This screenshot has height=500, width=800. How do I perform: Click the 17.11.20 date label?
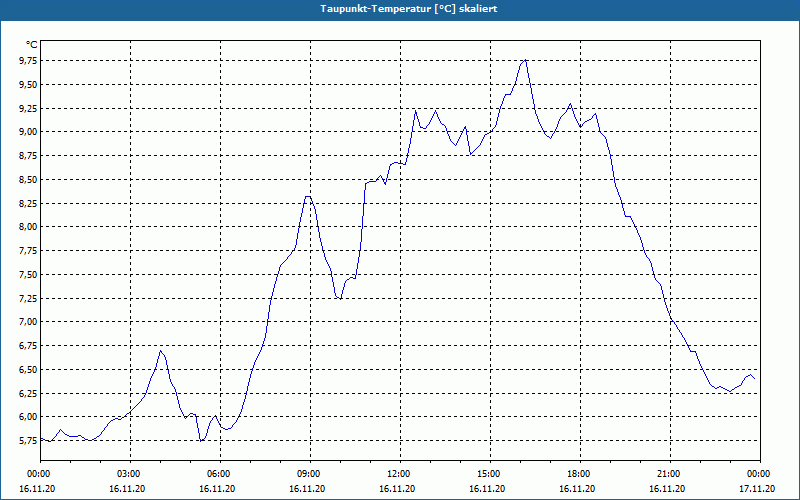click(x=757, y=489)
